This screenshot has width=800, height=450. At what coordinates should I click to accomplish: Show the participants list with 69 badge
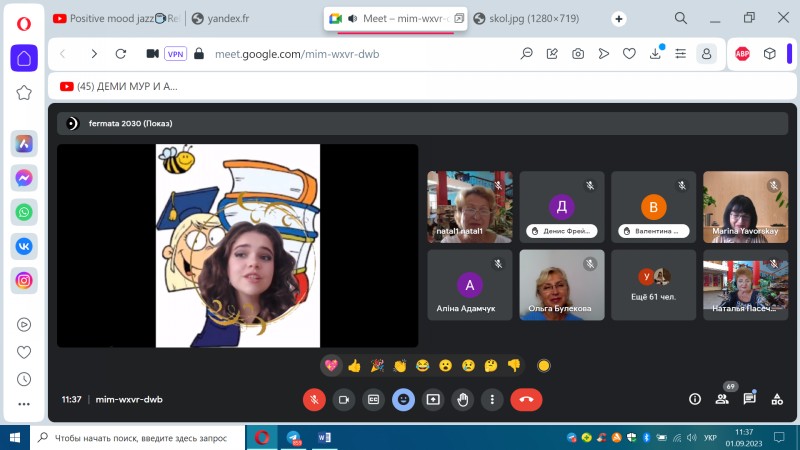(x=722, y=399)
